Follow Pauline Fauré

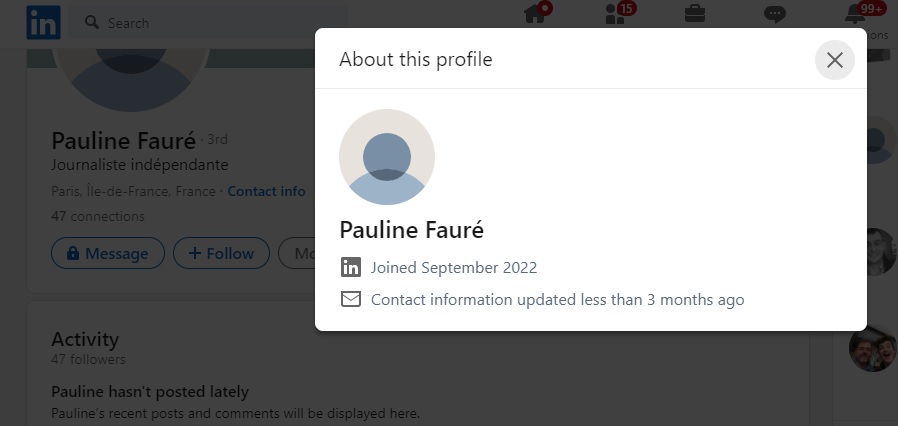(221, 253)
